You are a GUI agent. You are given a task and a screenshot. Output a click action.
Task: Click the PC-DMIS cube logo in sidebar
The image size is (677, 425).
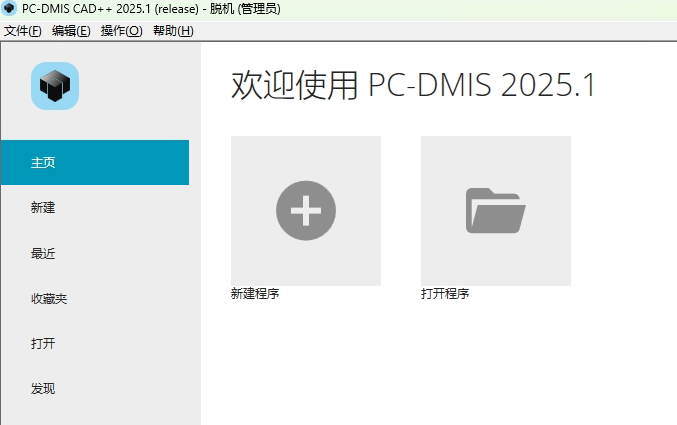(x=55, y=86)
